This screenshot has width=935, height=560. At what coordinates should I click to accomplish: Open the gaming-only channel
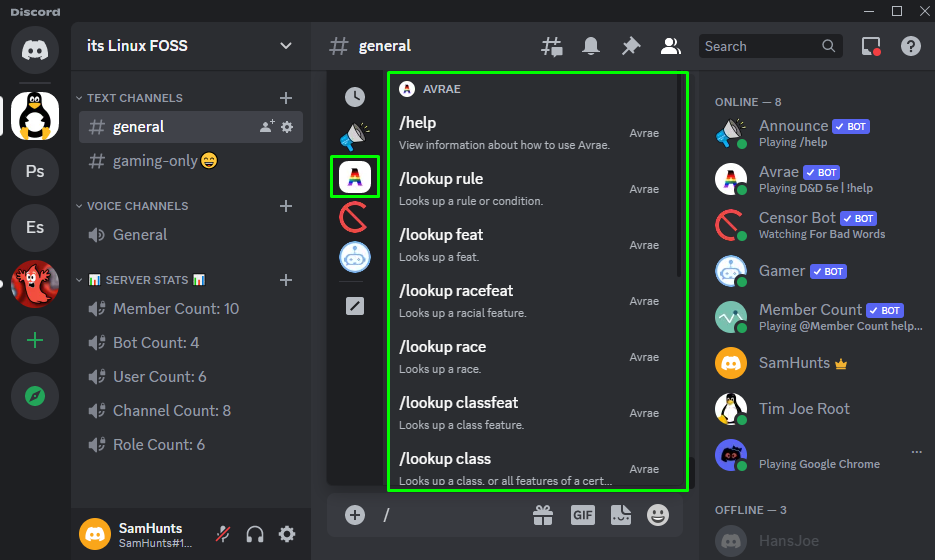[191, 161]
